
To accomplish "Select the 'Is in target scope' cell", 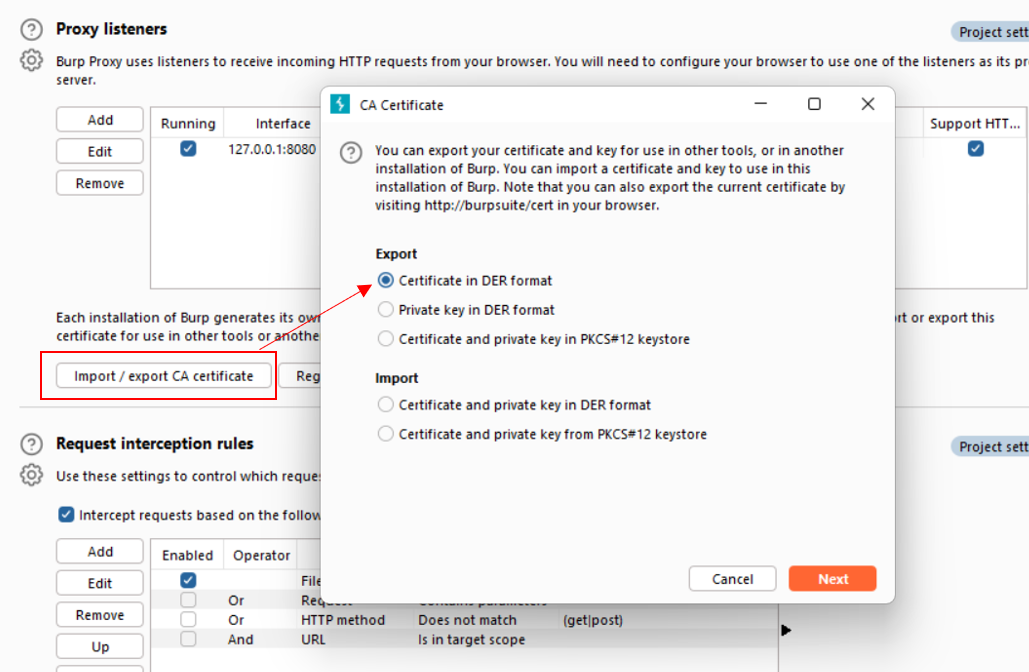I will tap(471, 639).
